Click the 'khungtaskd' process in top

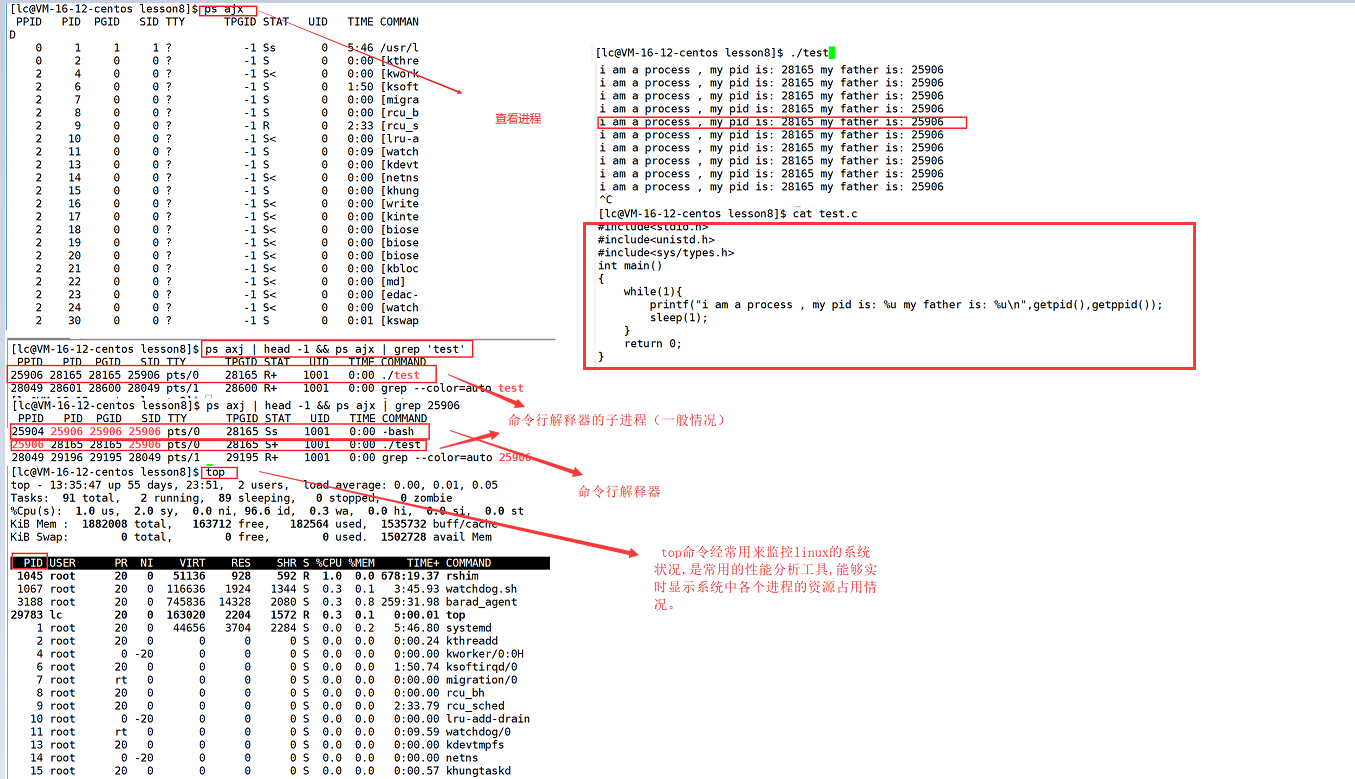click(x=479, y=771)
